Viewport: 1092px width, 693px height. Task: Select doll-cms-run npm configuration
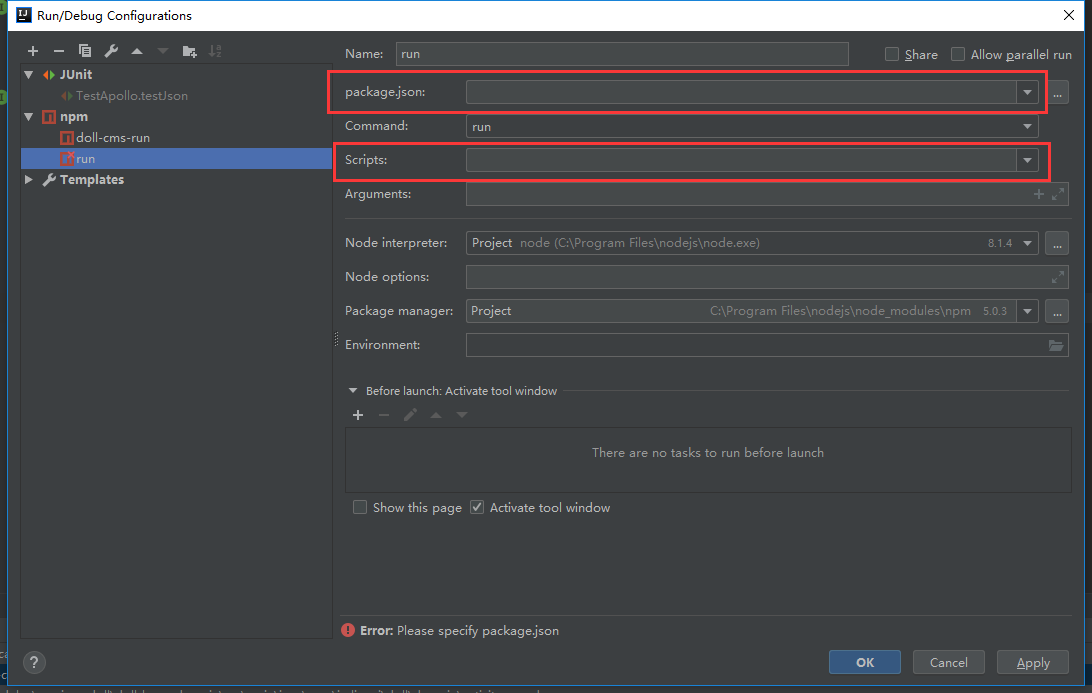pyautogui.click(x=113, y=138)
